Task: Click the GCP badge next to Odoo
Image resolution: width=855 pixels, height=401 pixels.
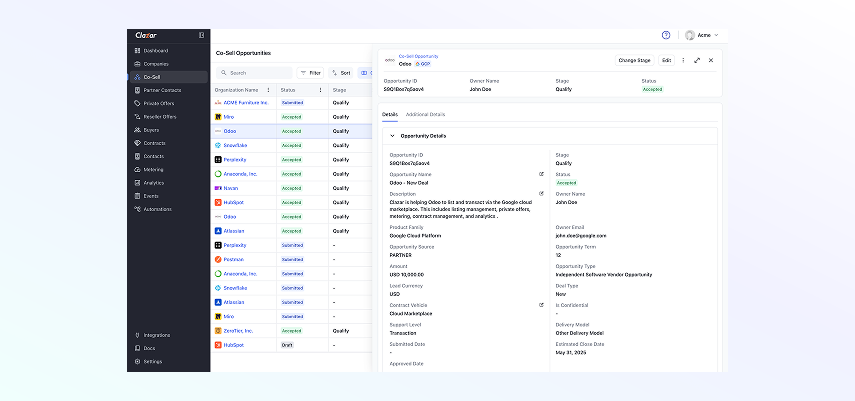Action: point(423,64)
